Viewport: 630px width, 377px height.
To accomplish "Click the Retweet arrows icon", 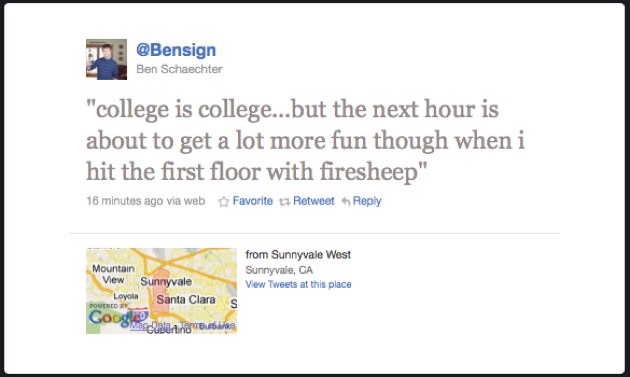I will click(284, 202).
